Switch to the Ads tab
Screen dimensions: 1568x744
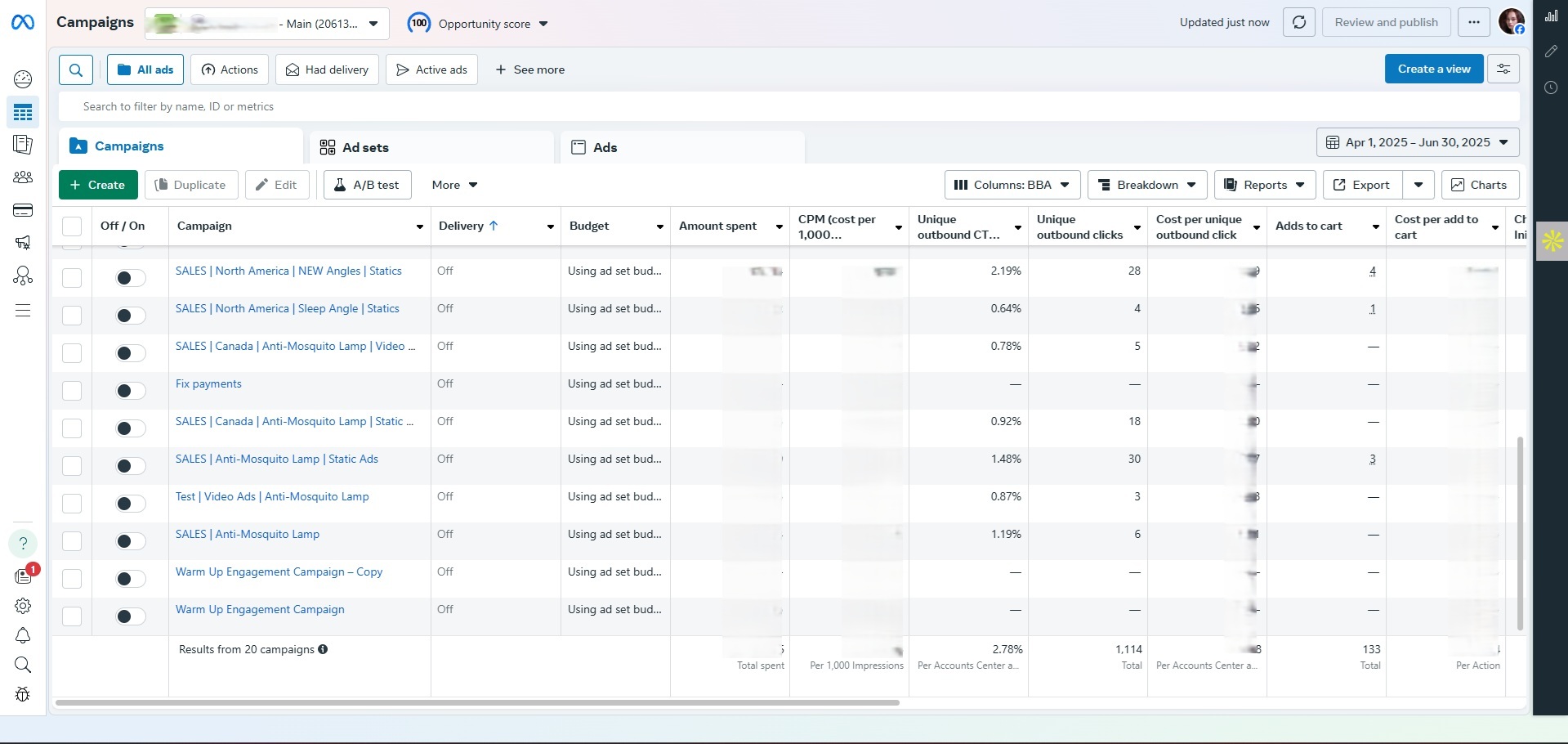605,148
